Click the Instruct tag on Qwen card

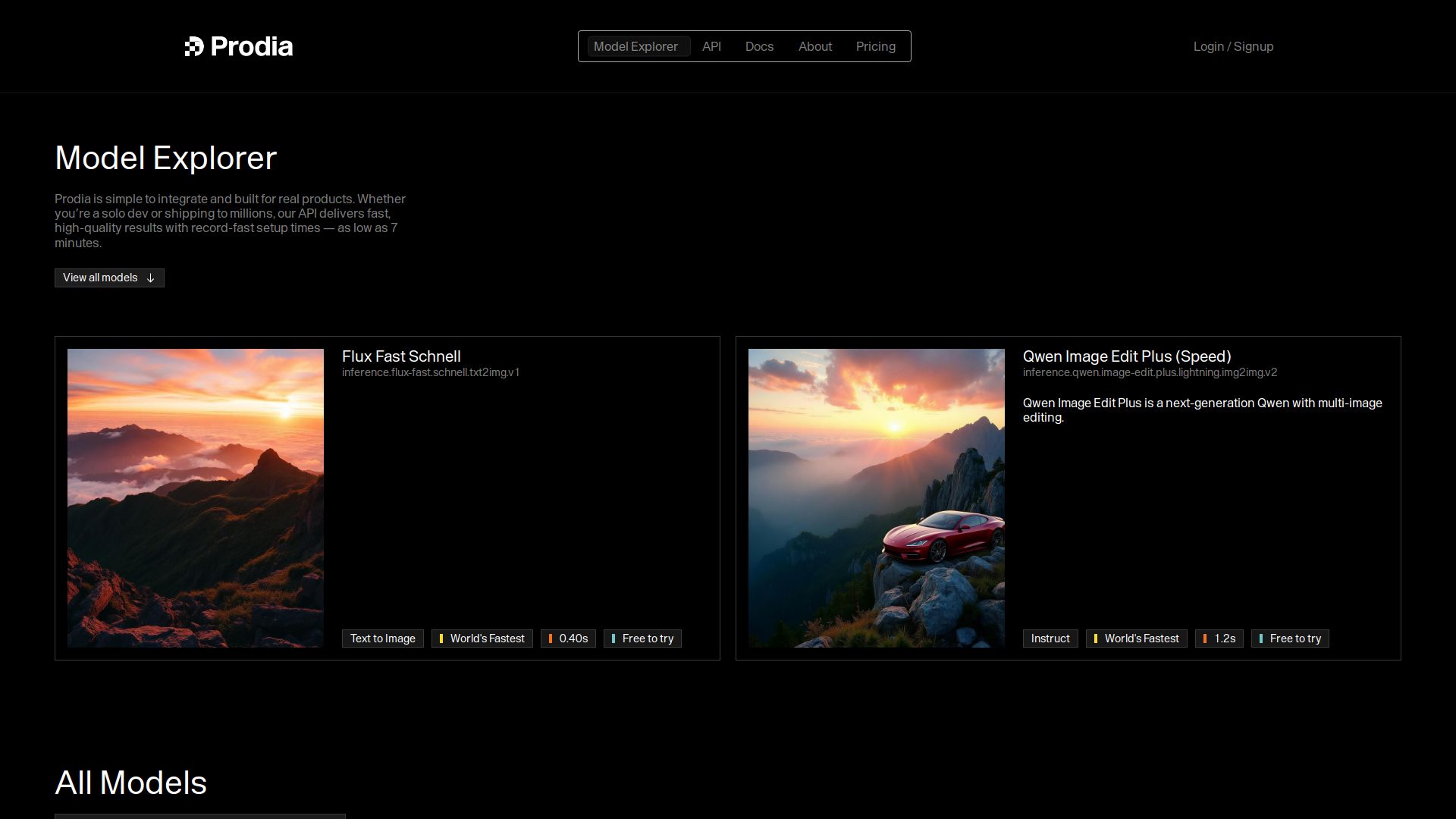pos(1050,639)
